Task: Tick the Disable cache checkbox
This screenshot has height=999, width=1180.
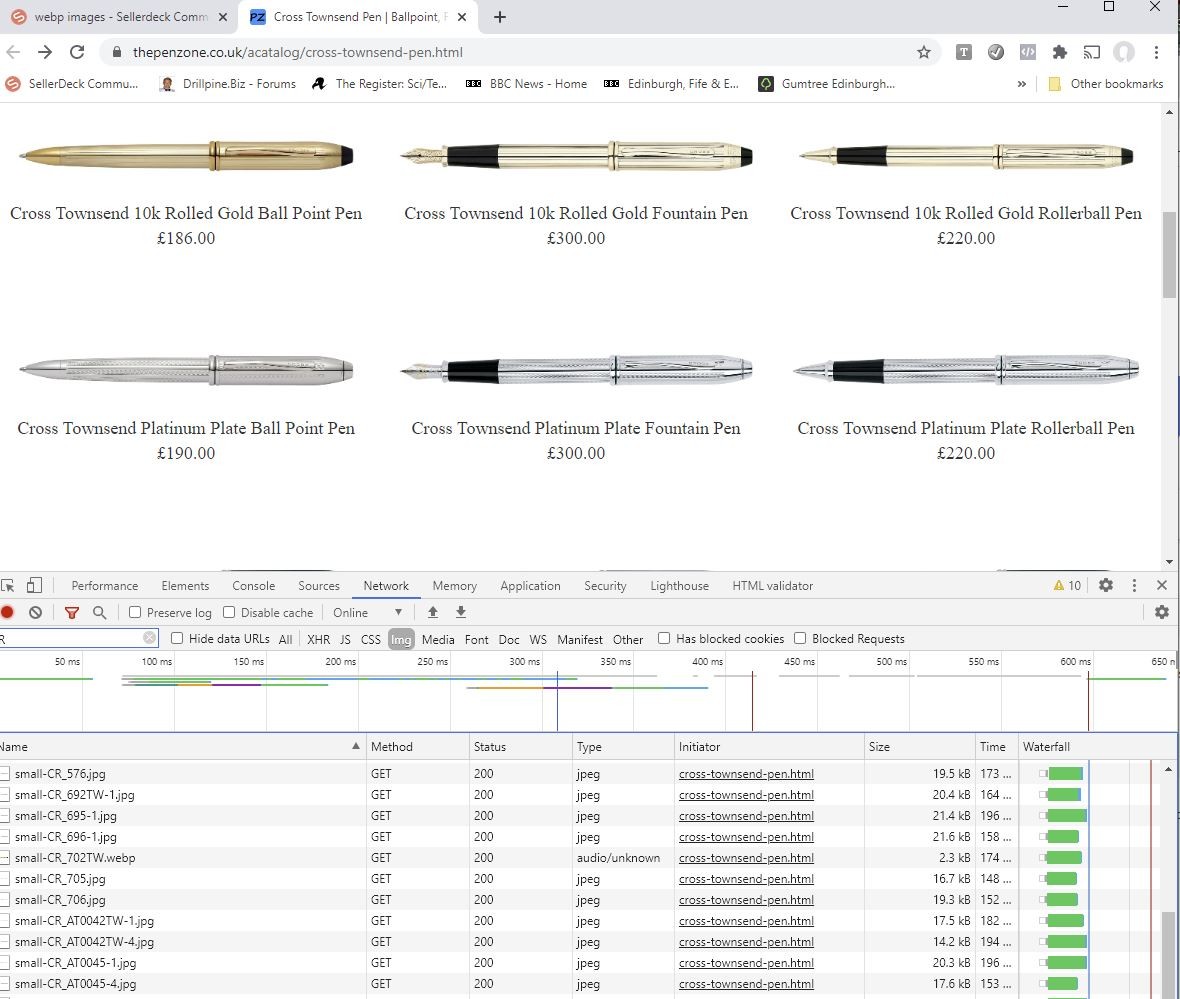Action: coord(229,612)
